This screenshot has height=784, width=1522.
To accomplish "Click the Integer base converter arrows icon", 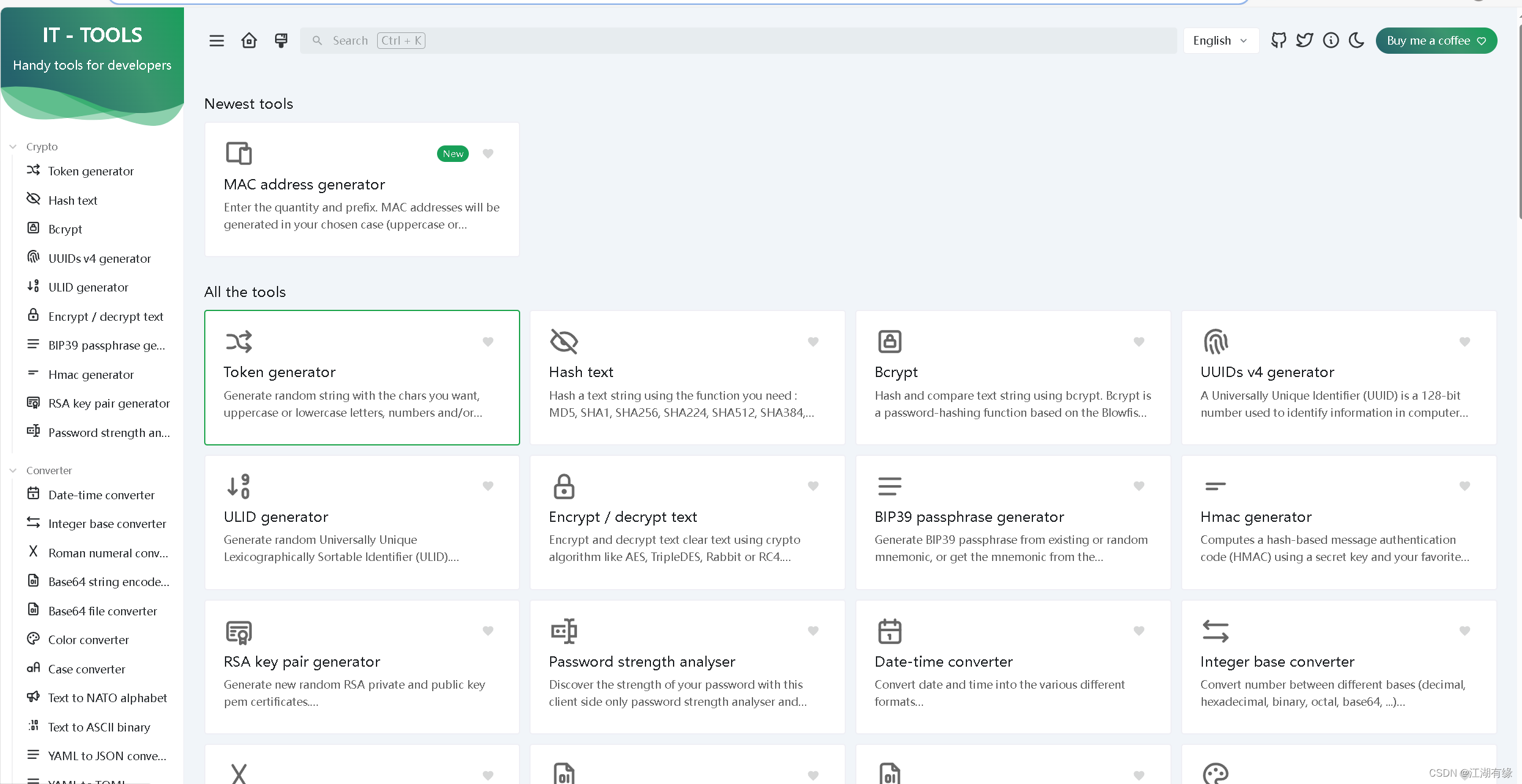I will 1215,631.
